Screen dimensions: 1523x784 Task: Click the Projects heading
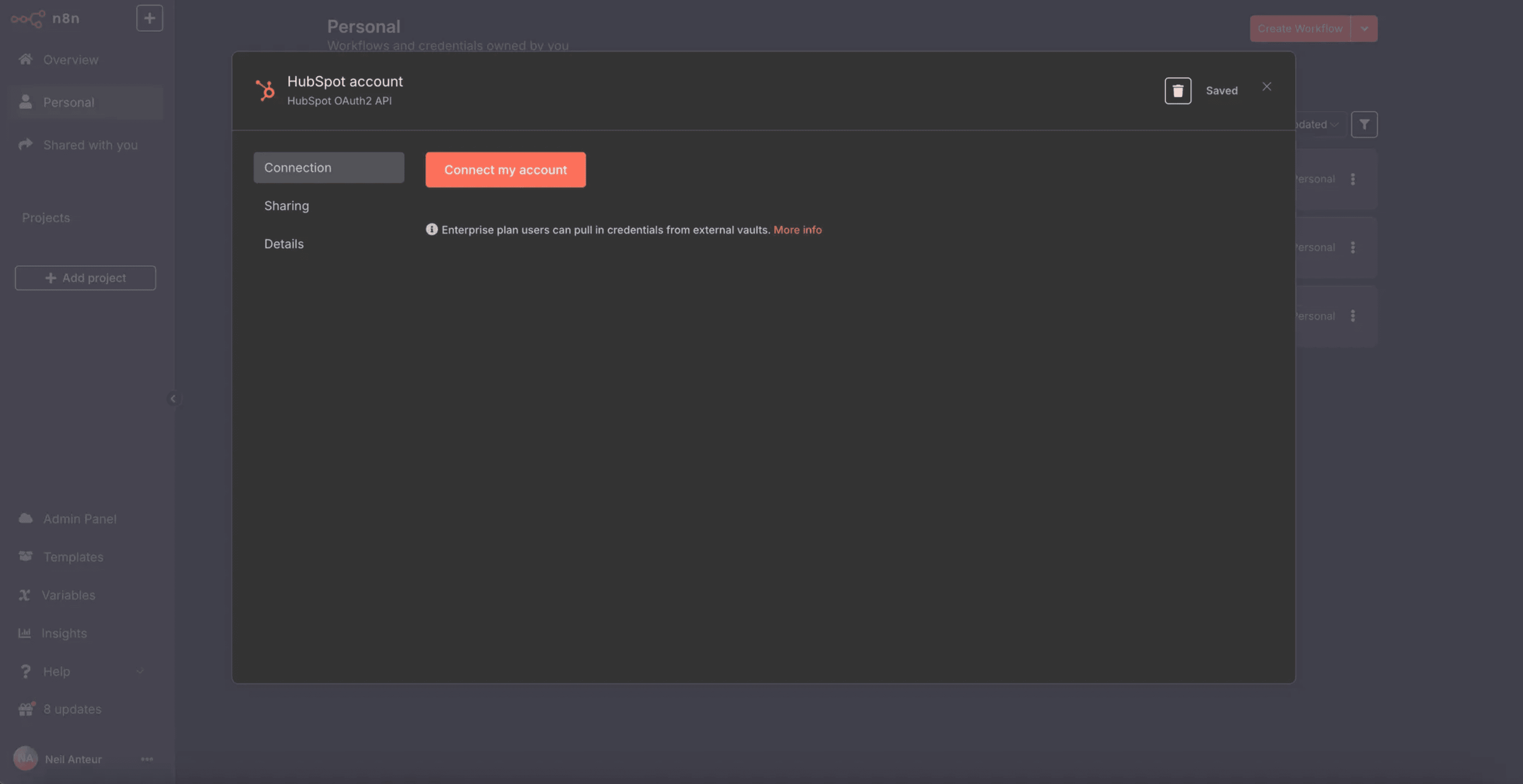coord(46,218)
